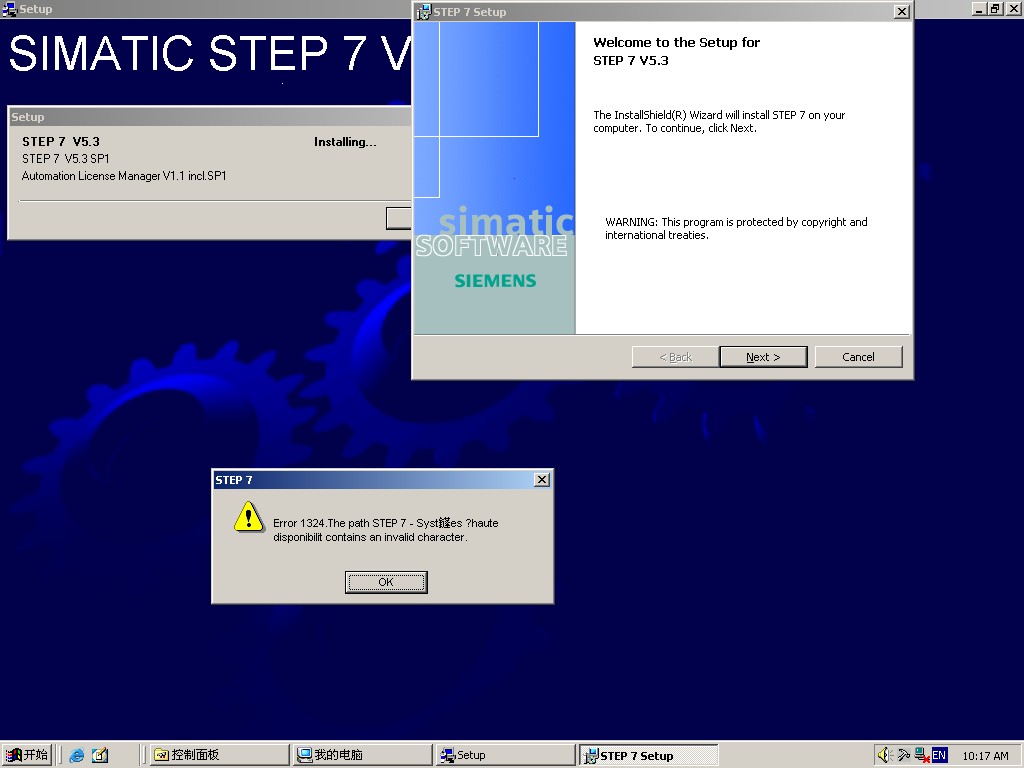Click the 'Installing...' status text
The width and height of the screenshot is (1024, 768).
click(345, 142)
